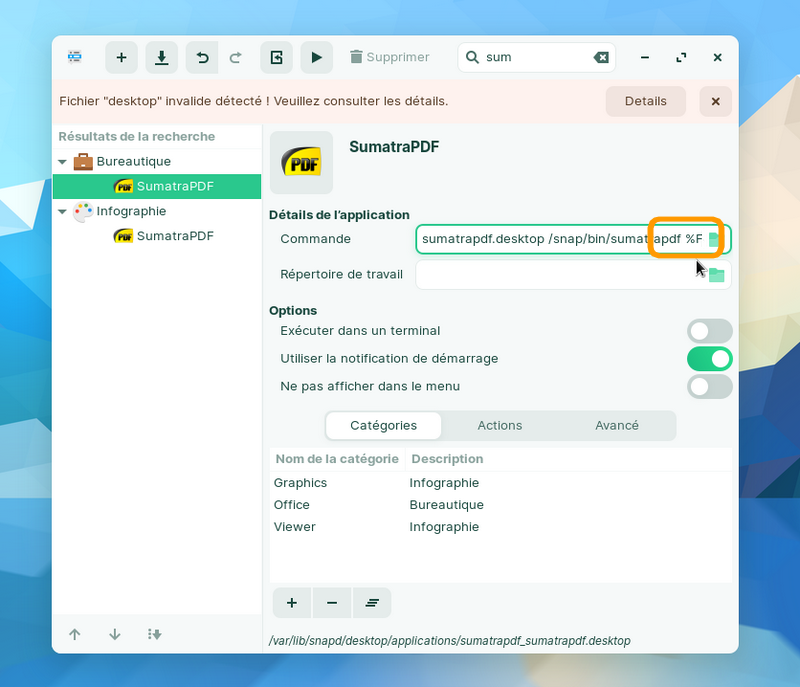Collapse the Bureautique category tree
The image size is (800, 687).
pos(63,162)
